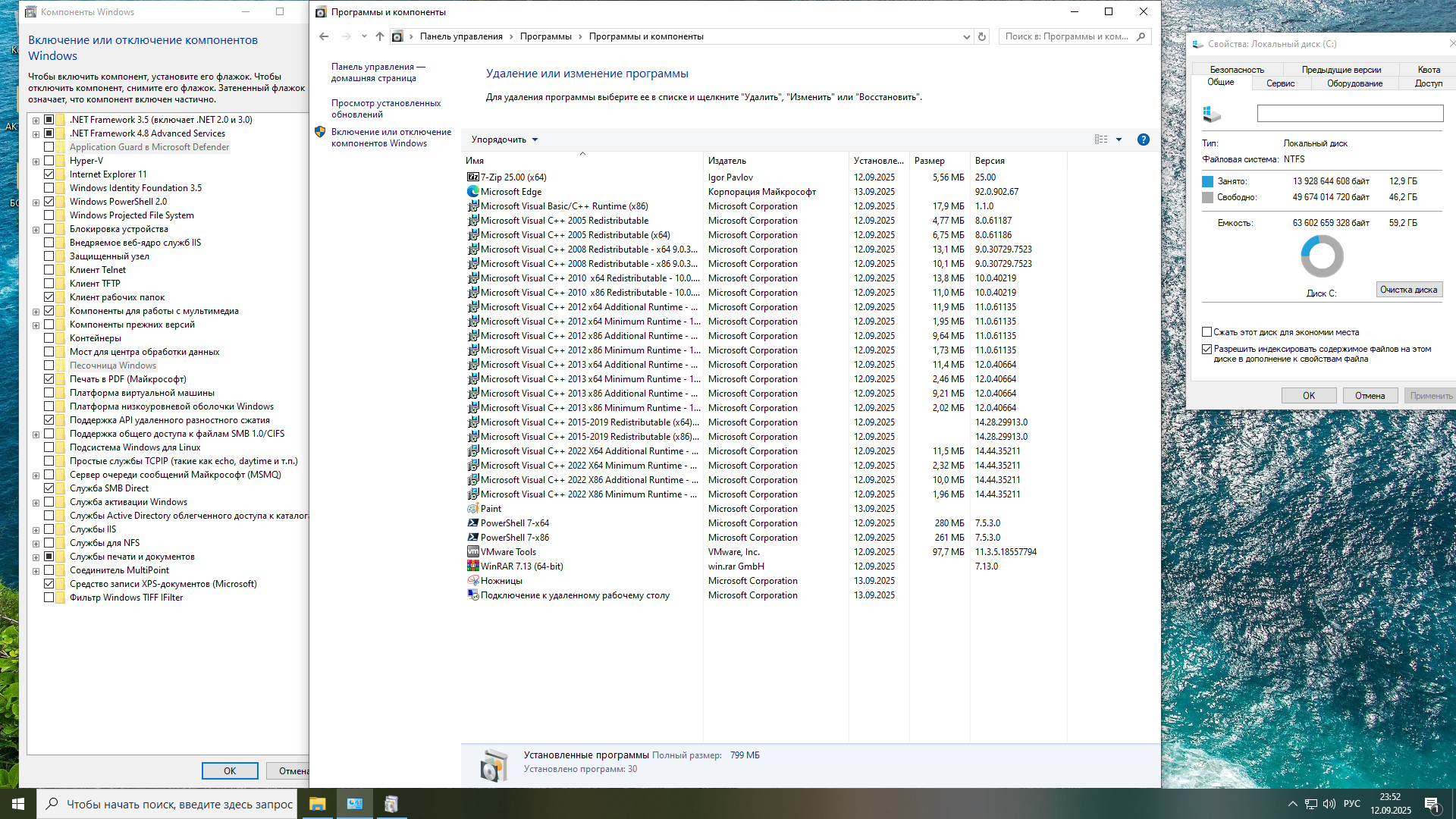
Task: Click the PowerShell 7-x86 icon
Action: (x=473, y=537)
